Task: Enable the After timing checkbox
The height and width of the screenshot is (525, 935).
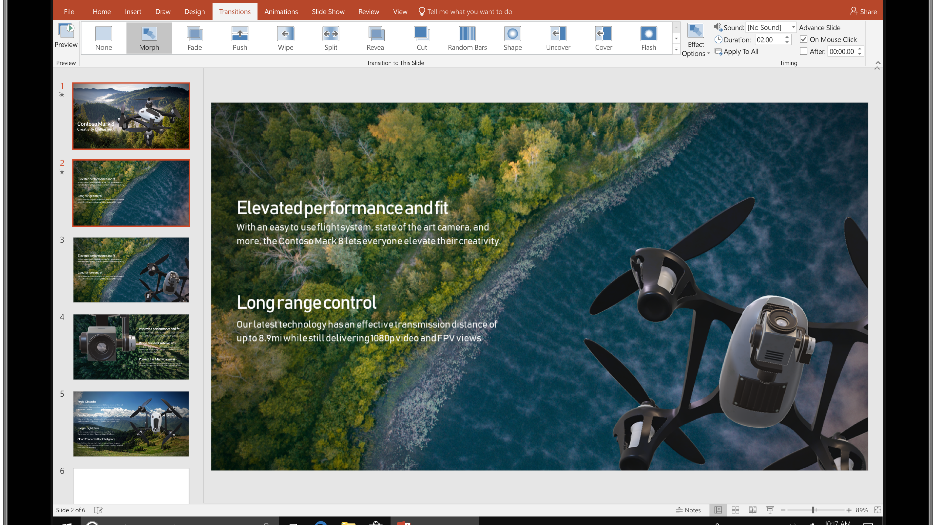Action: pos(804,51)
